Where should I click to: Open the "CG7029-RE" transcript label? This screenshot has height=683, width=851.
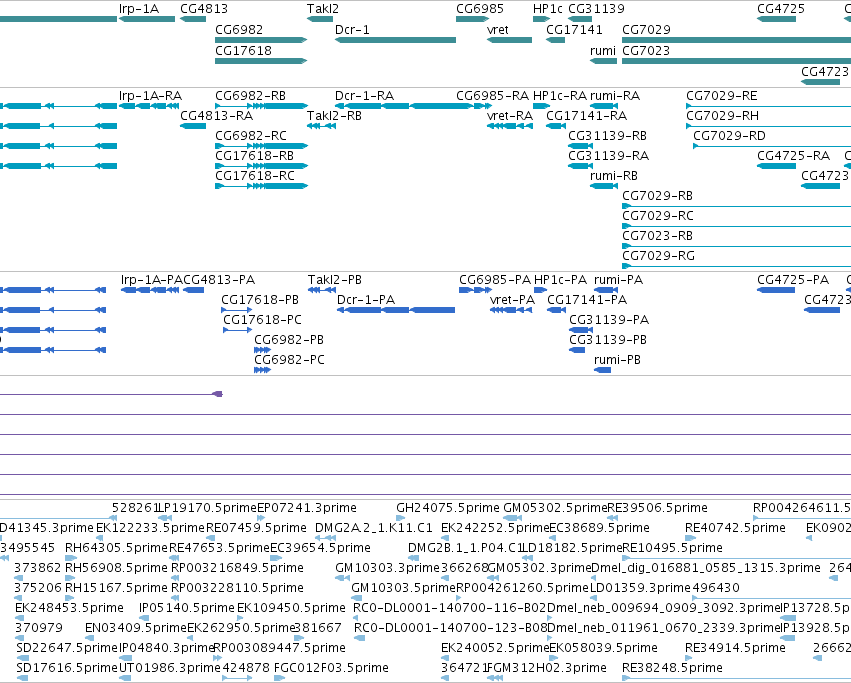(721, 96)
